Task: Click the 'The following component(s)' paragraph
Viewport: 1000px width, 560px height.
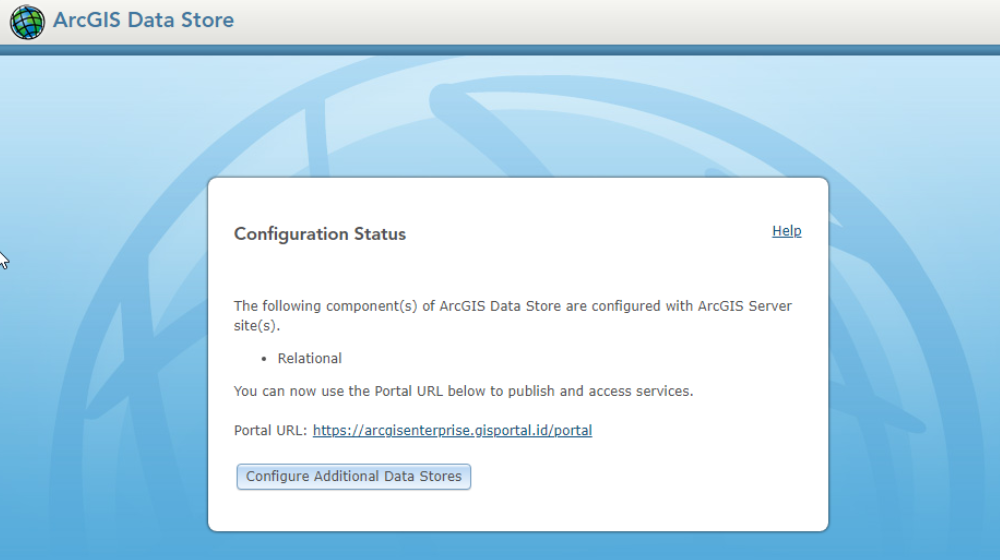Action: (513, 316)
